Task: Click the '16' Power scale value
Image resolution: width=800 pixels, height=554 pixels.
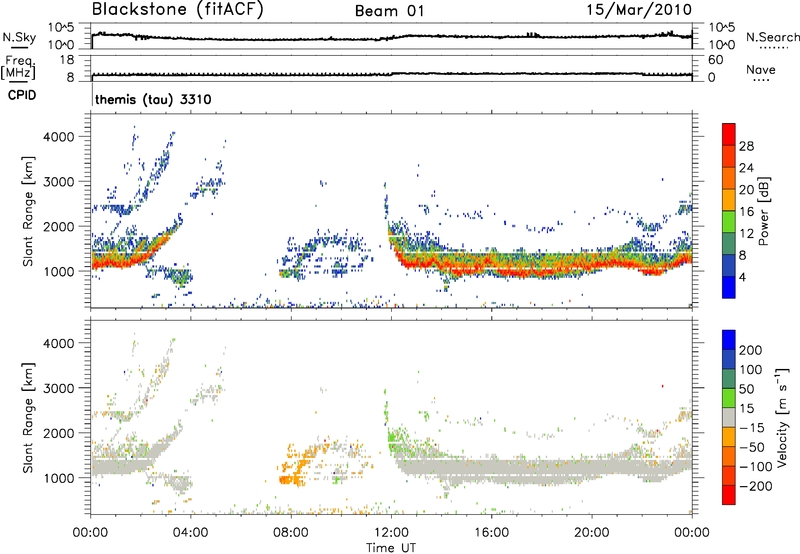Action: coord(746,212)
